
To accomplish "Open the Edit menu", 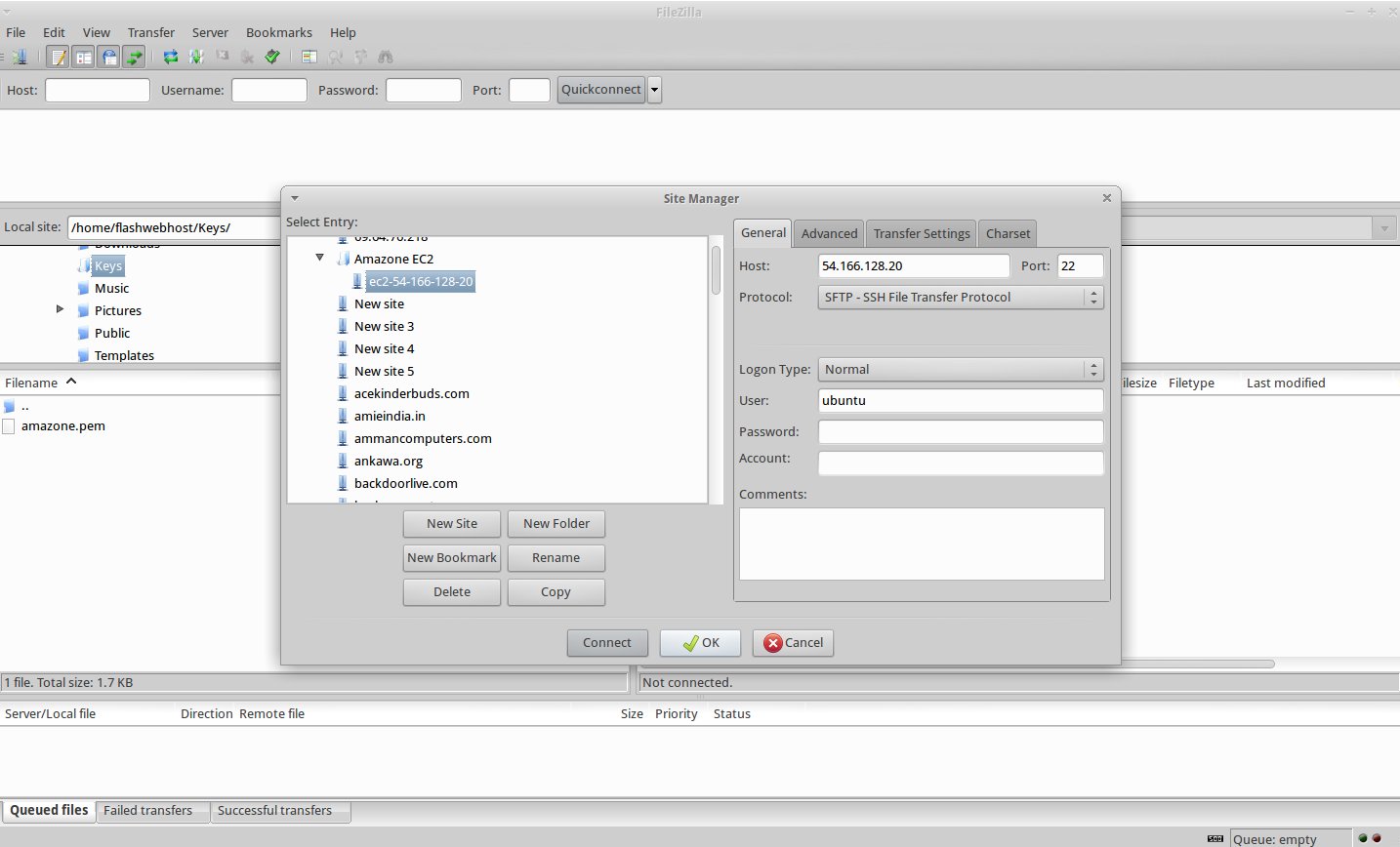I will pyautogui.click(x=54, y=32).
